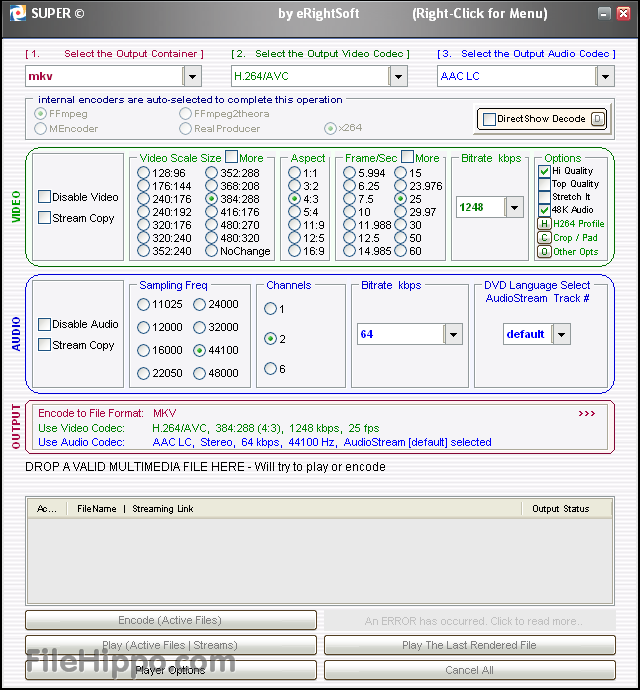The image size is (640, 690).
Task: Click the H264 Profile label
Action: tap(579, 224)
